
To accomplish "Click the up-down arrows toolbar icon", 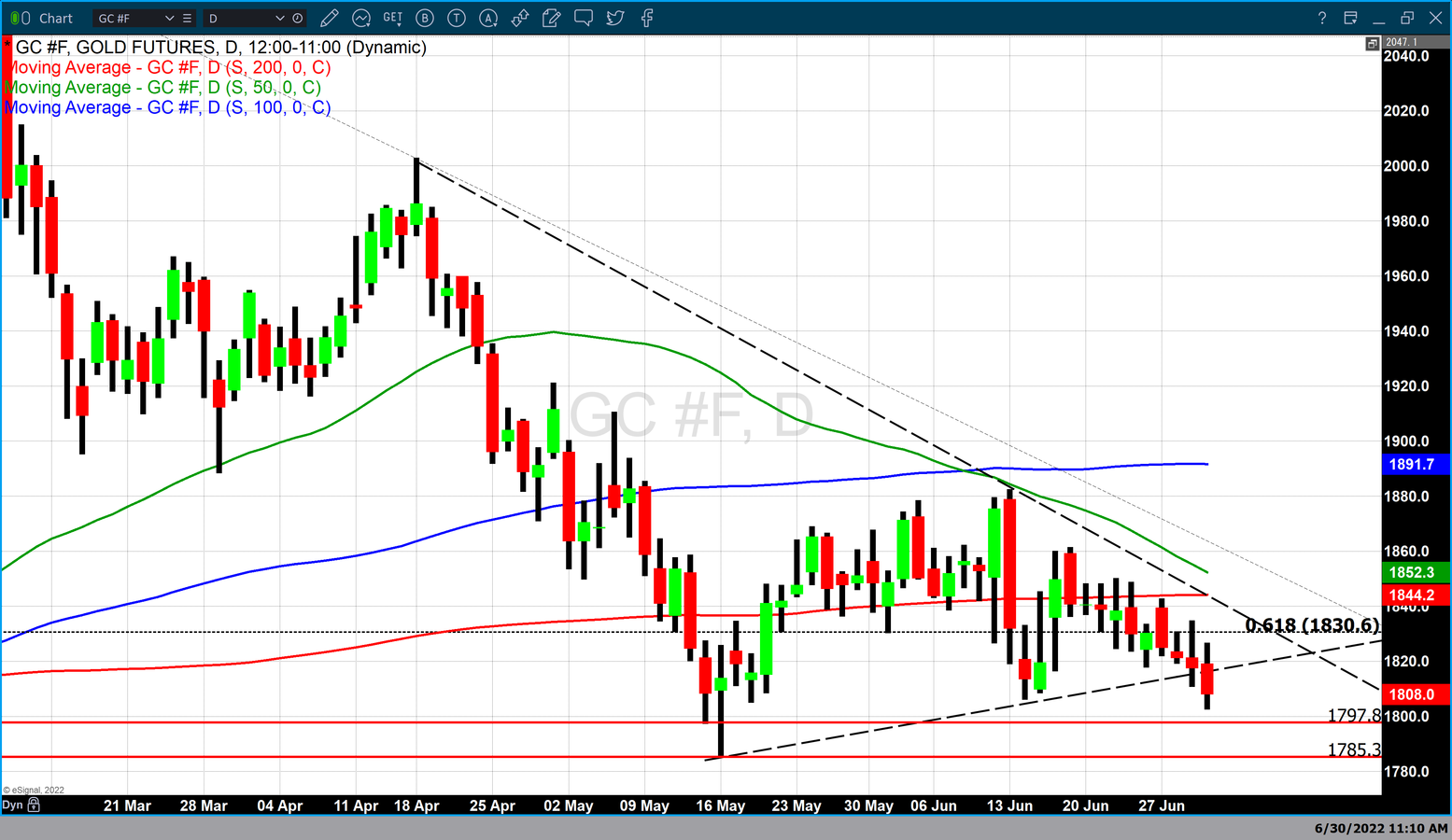I will click(520, 18).
